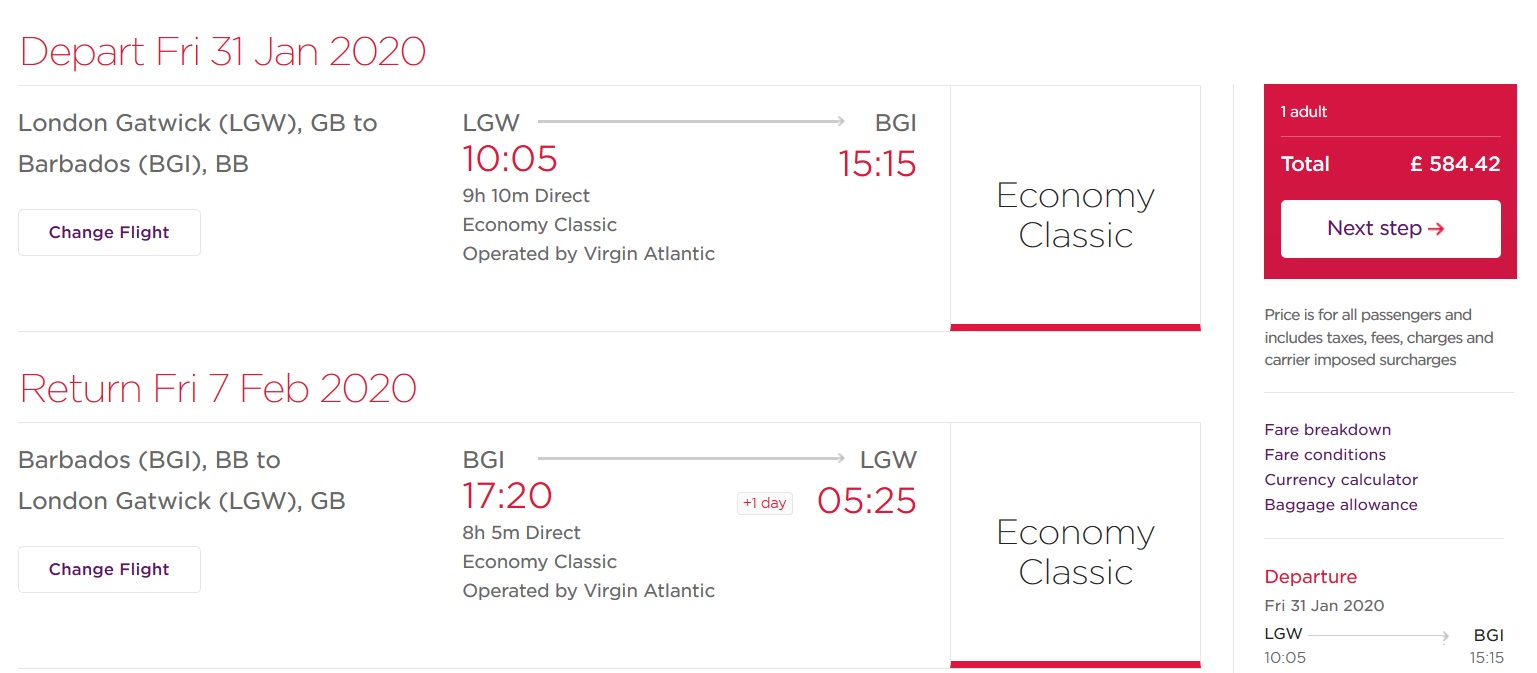The image size is (1537, 673).
Task: Click the Return Fri 7 Feb 2020 heading
Action: point(218,388)
